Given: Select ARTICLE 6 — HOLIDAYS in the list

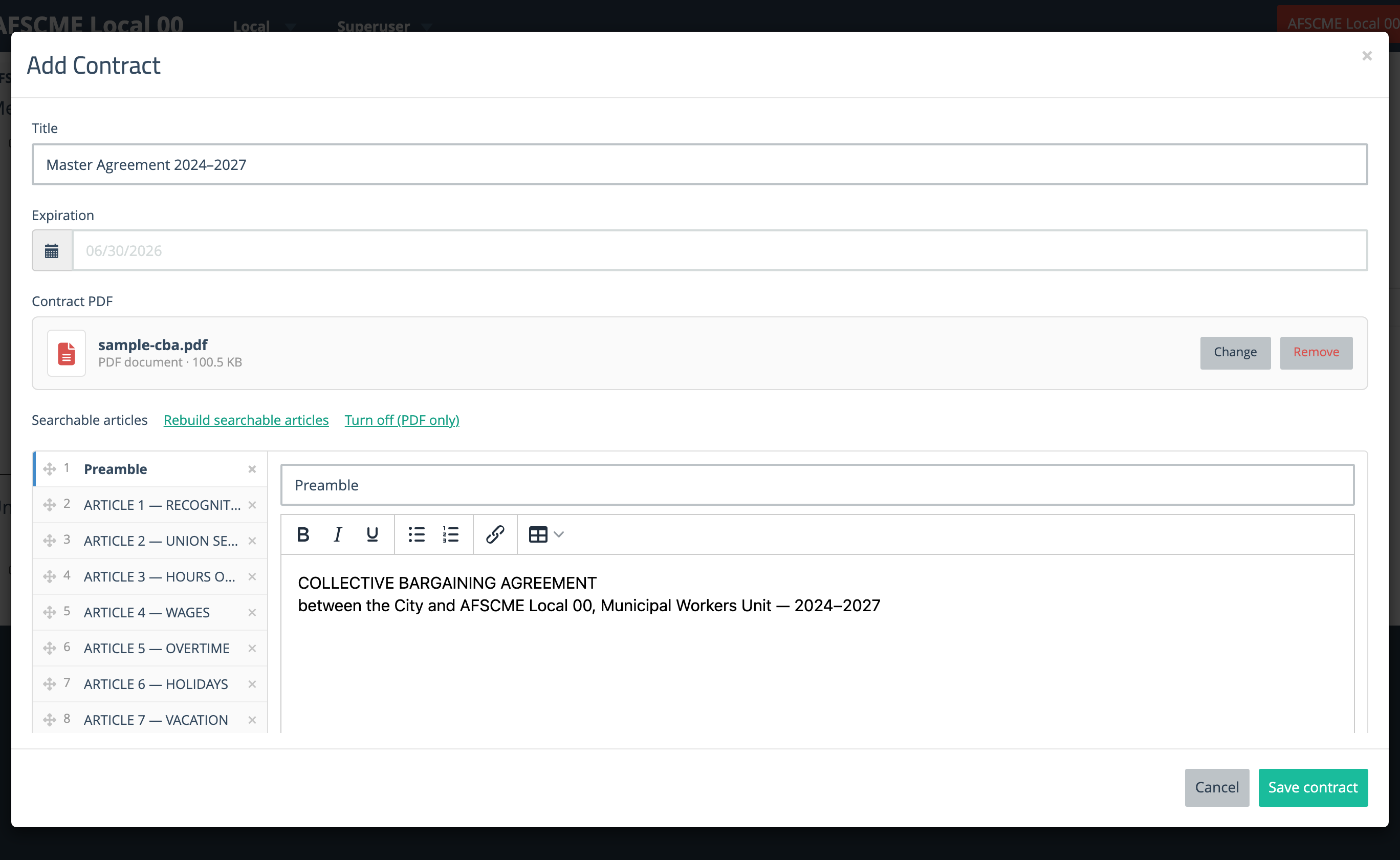Looking at the screenshot, I should click(x=150, y=684).
